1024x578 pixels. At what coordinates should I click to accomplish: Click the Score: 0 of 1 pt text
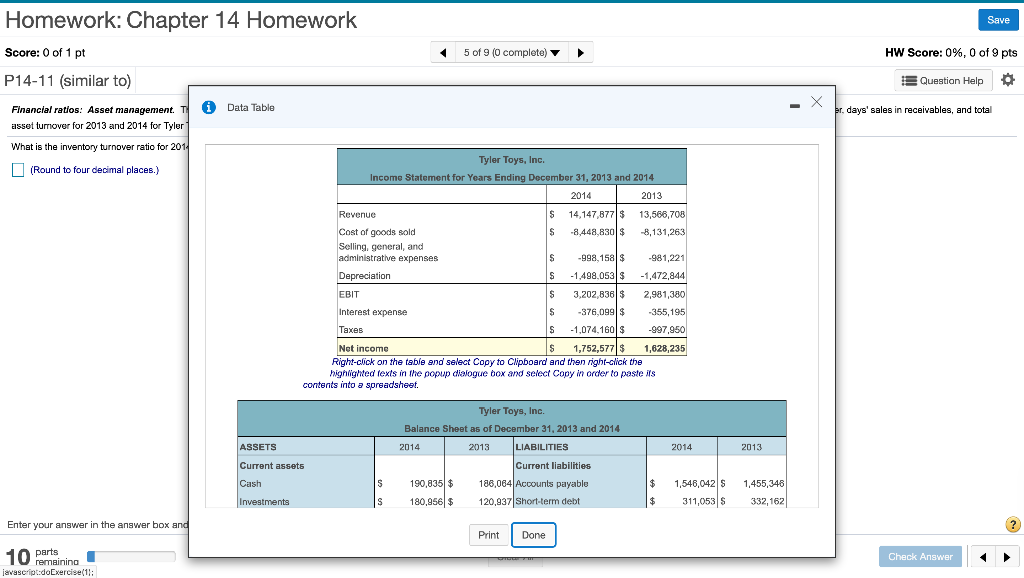pyautogui.click(x=45, y=52)
